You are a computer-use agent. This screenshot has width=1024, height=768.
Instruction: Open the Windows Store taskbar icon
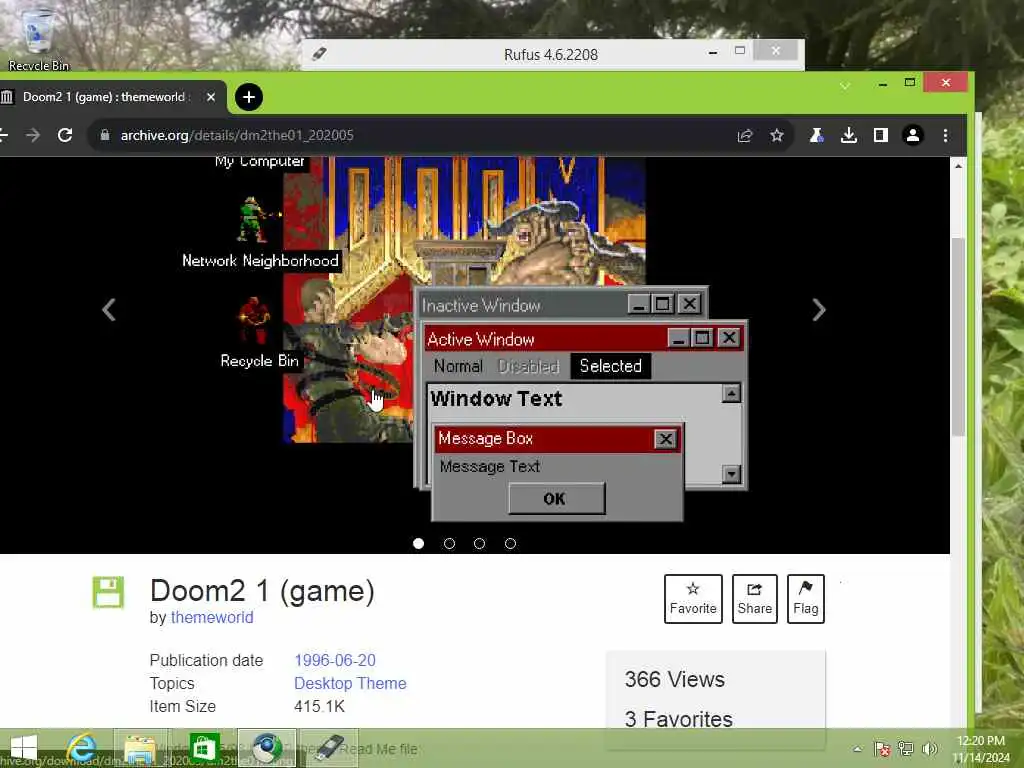[204, 748]
